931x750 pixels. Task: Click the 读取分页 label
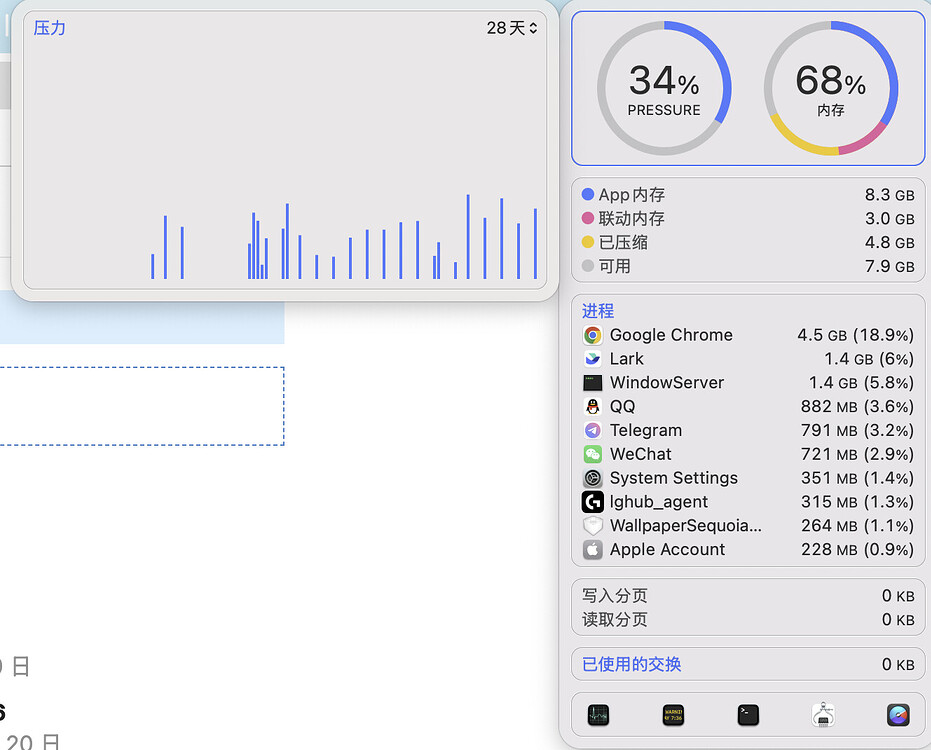(x=615, y=619)
